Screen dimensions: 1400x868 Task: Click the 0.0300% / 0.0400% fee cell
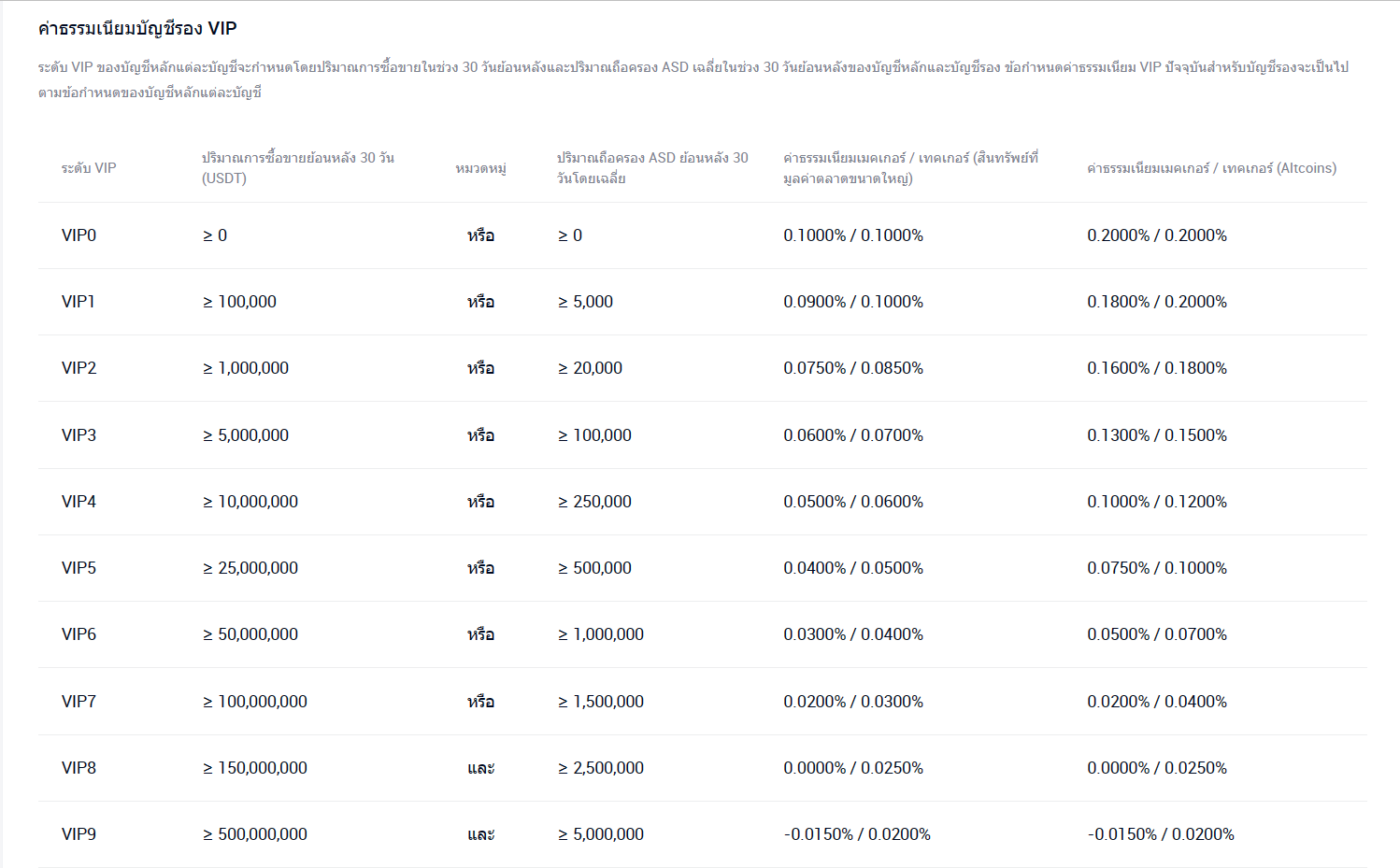pyautogui.click(x=853, y=634)
